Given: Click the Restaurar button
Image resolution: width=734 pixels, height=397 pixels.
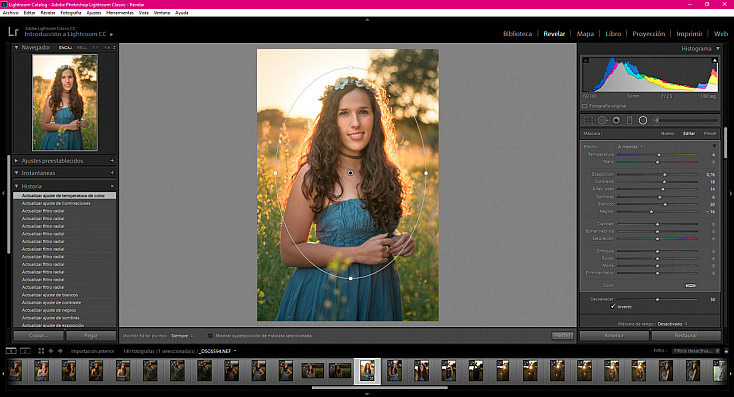Looking at the screenshot, I should [686, 335].
